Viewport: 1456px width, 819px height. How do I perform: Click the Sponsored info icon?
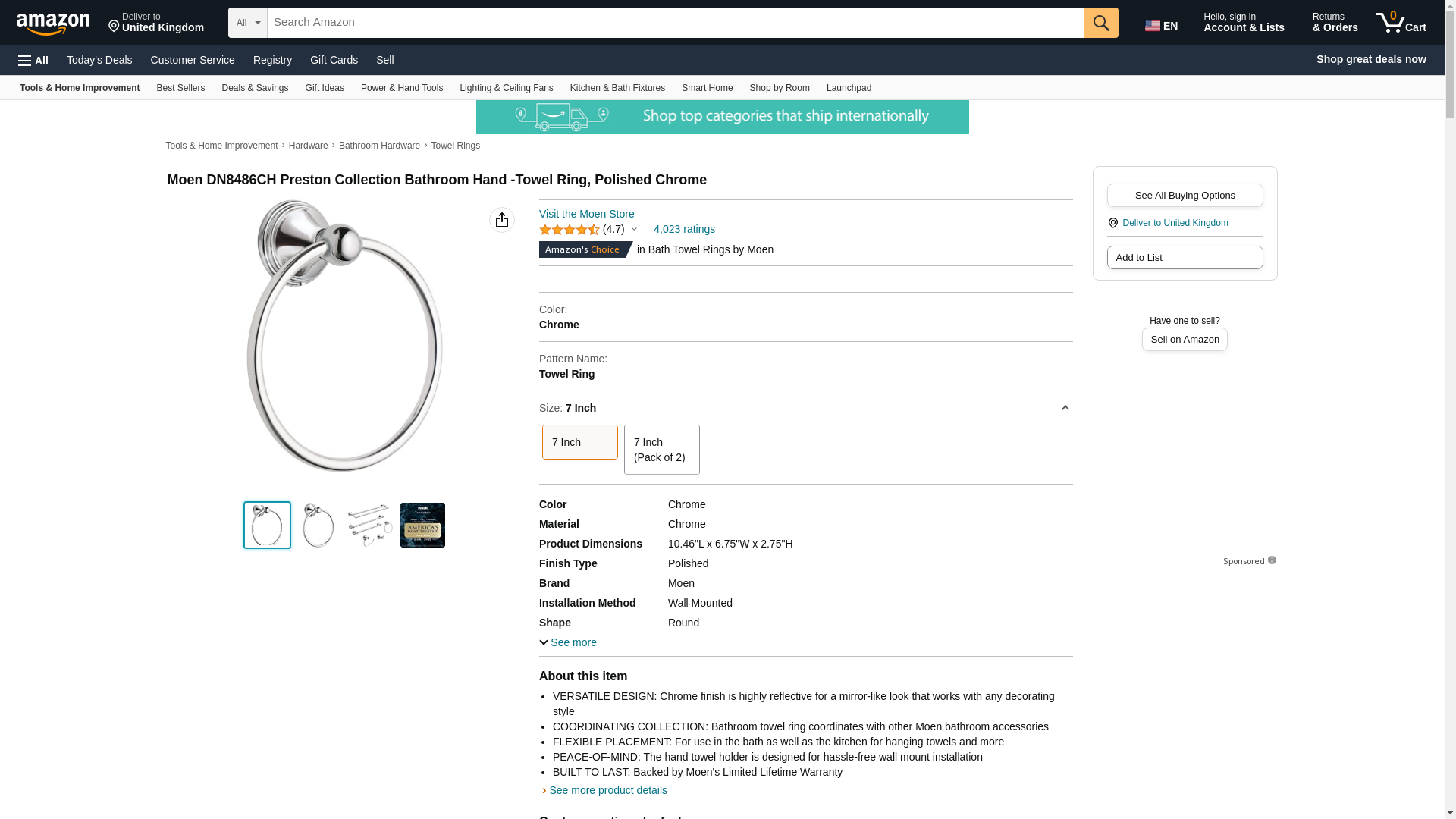(x=1272, y=560)
